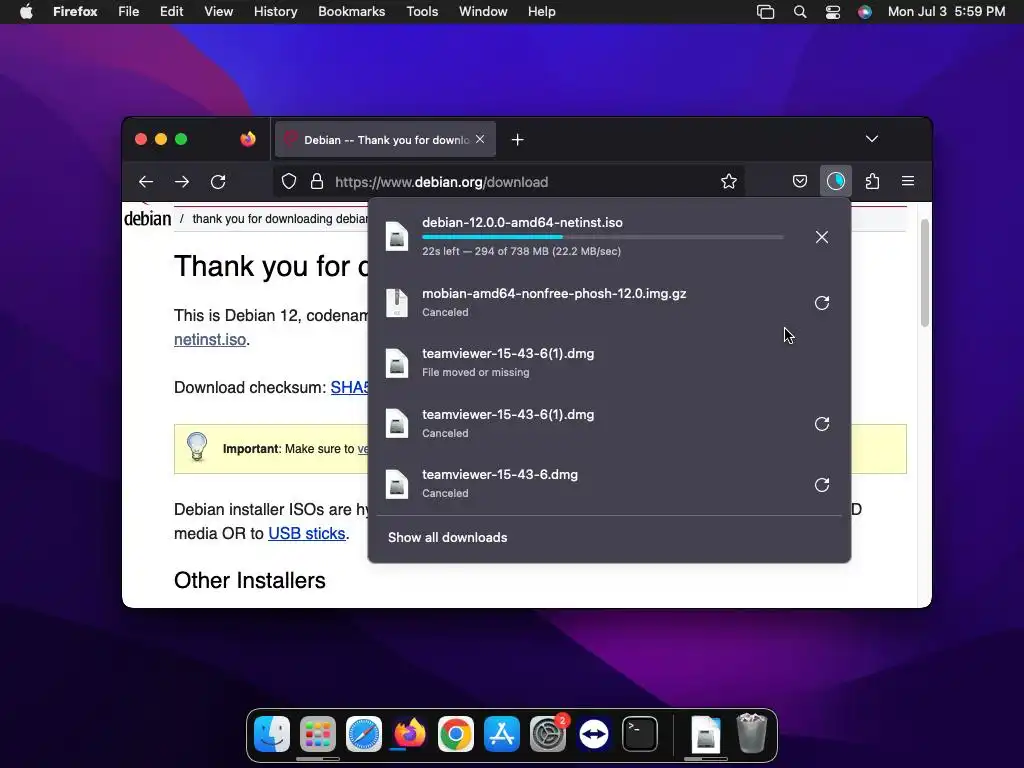Open Google Chrome from the Dock
Screen dimensions: 1024x768
(456, 734)
